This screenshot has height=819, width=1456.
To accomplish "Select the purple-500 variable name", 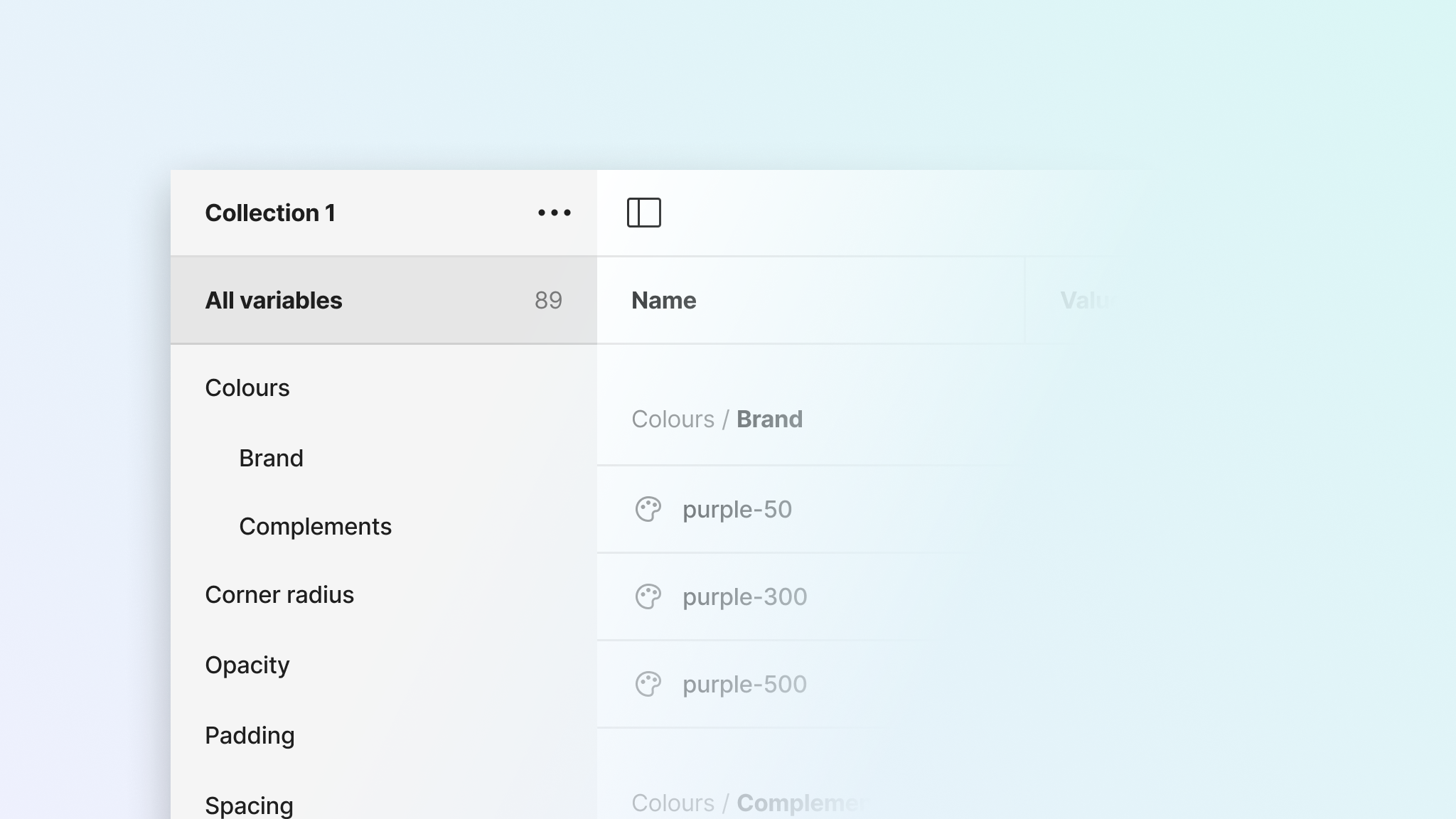I will (745, 685).
